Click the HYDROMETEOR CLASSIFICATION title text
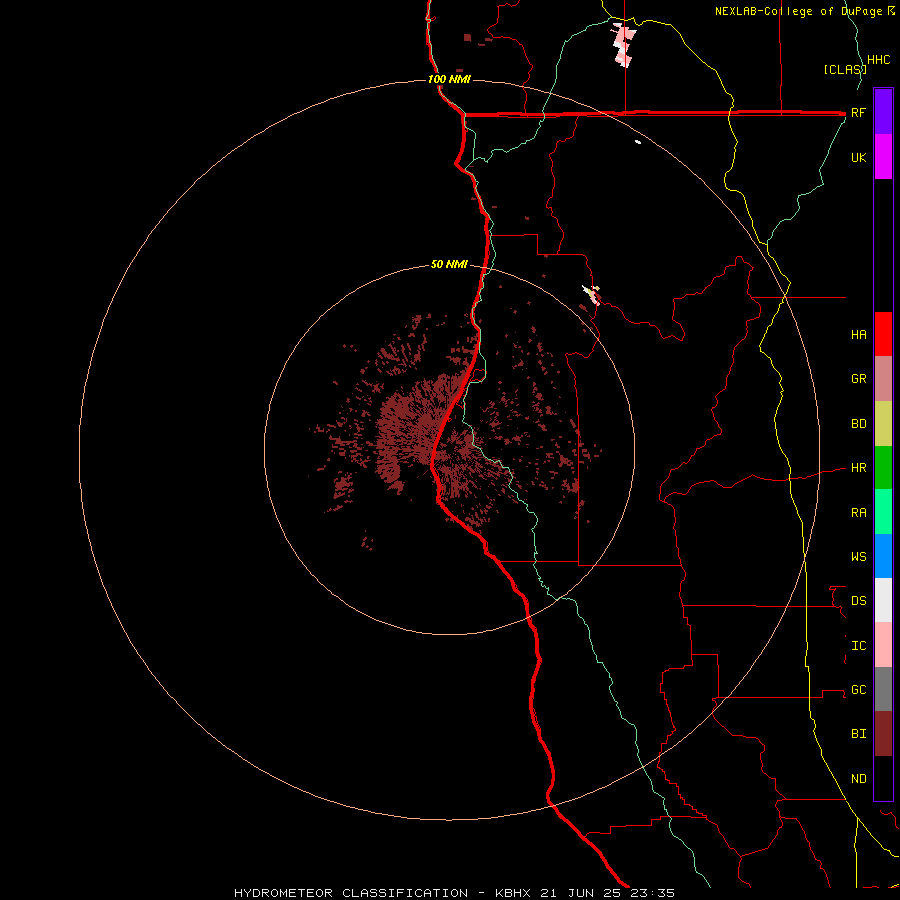 pyautogui.click(x=351, y=893)
